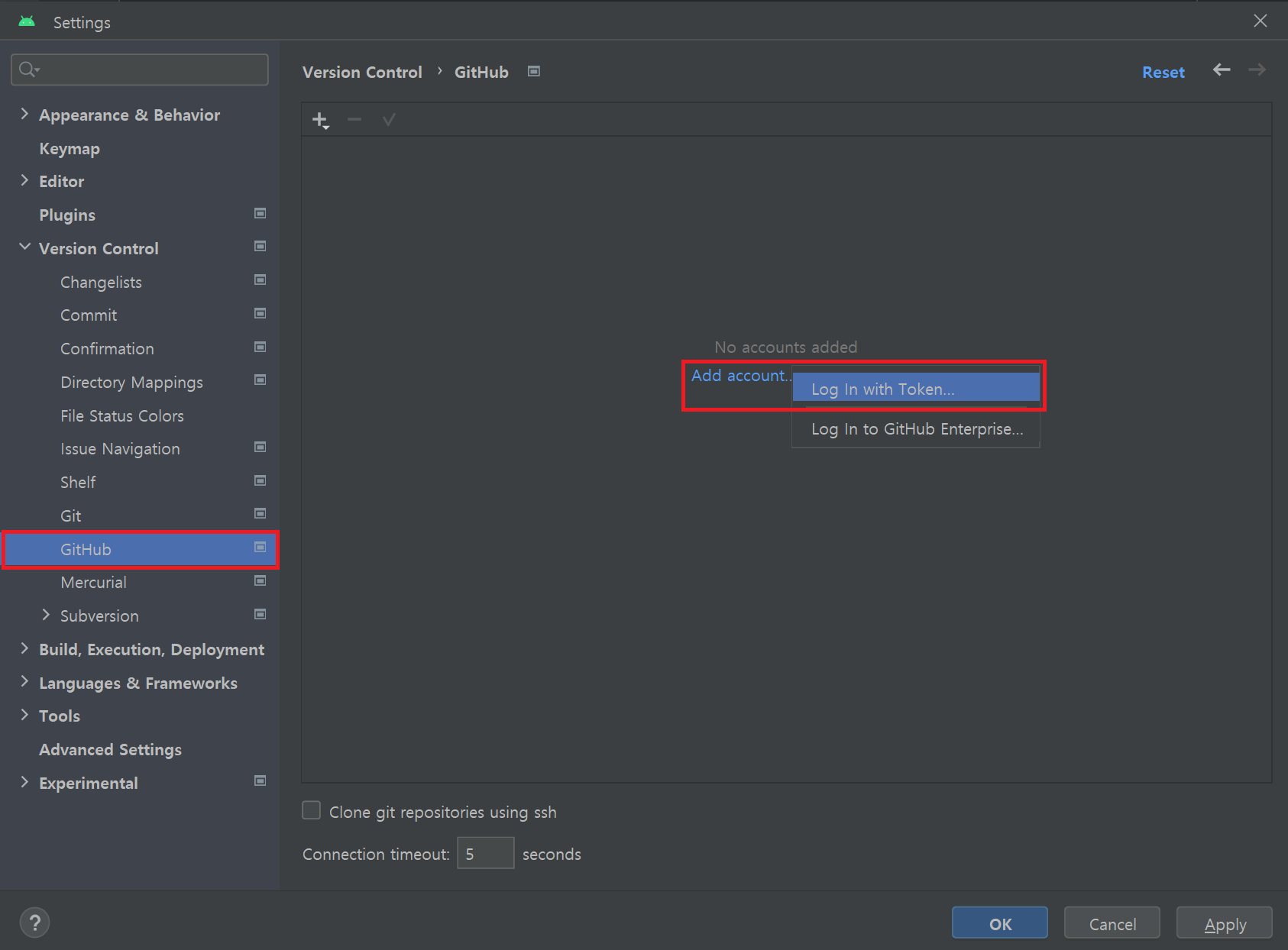This screenshot has width=1288, height=950.
Task: Expand the Subversion node
Action: [x=46, y=615]
